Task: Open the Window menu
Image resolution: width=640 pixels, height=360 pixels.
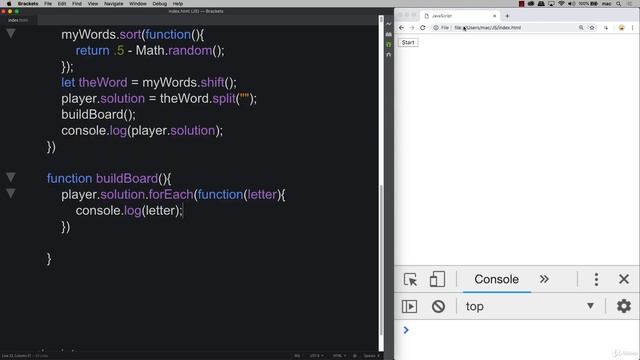Action: point(138,3)
